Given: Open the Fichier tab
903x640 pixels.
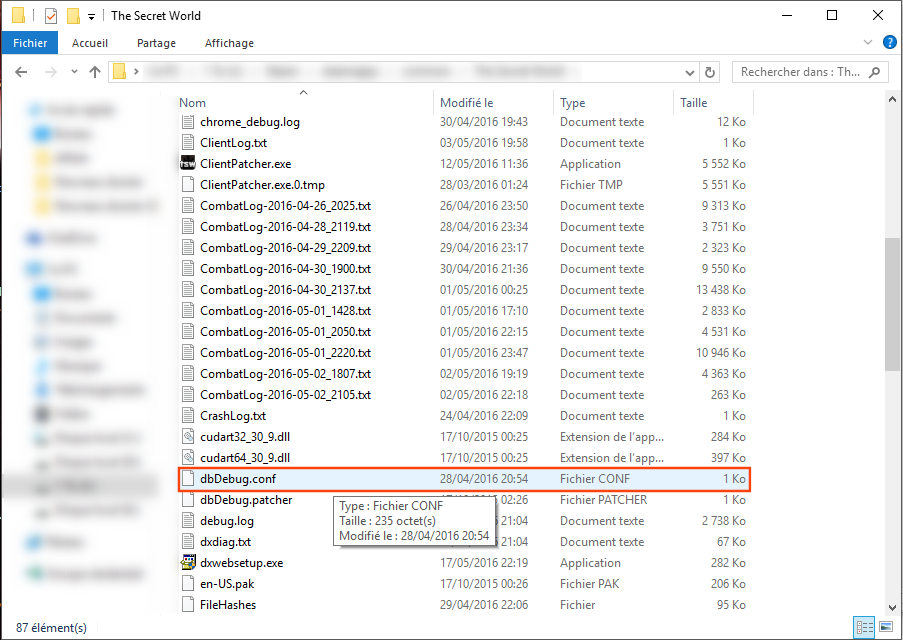Looking at the screenshot, I should (30, 43).
